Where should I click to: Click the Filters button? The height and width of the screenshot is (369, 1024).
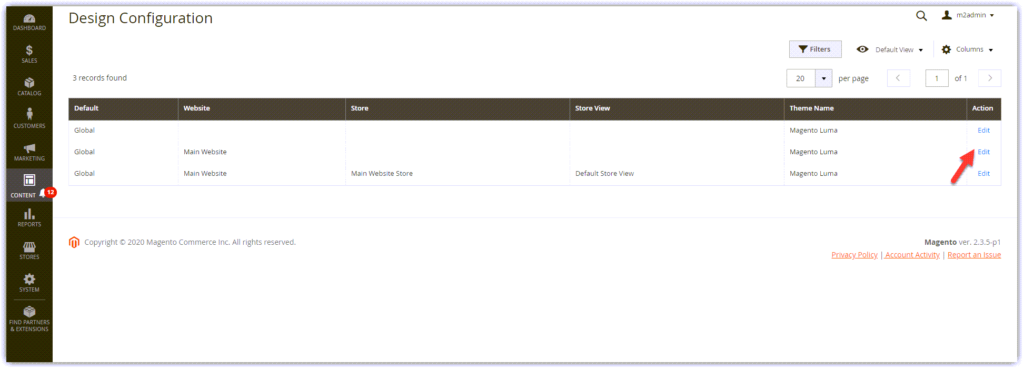tap(815, 50)
